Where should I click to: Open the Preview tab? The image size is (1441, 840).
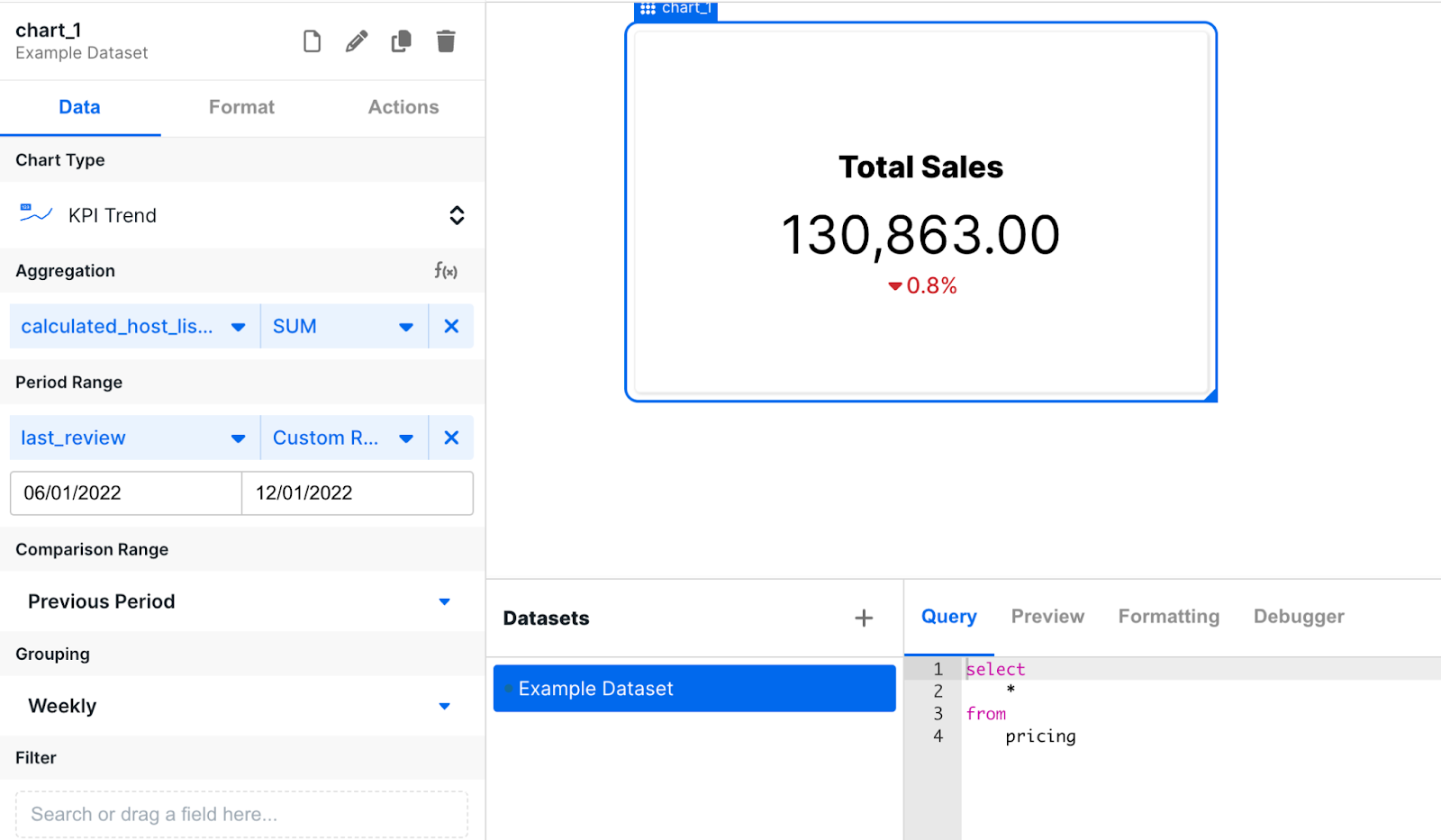pyautogui.click(x=1047, y=616)
